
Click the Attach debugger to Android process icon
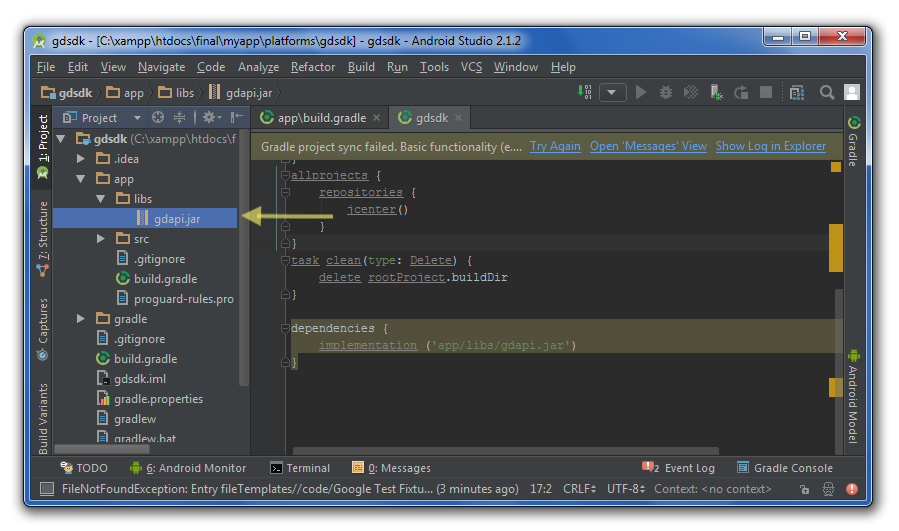coord(716,93)
